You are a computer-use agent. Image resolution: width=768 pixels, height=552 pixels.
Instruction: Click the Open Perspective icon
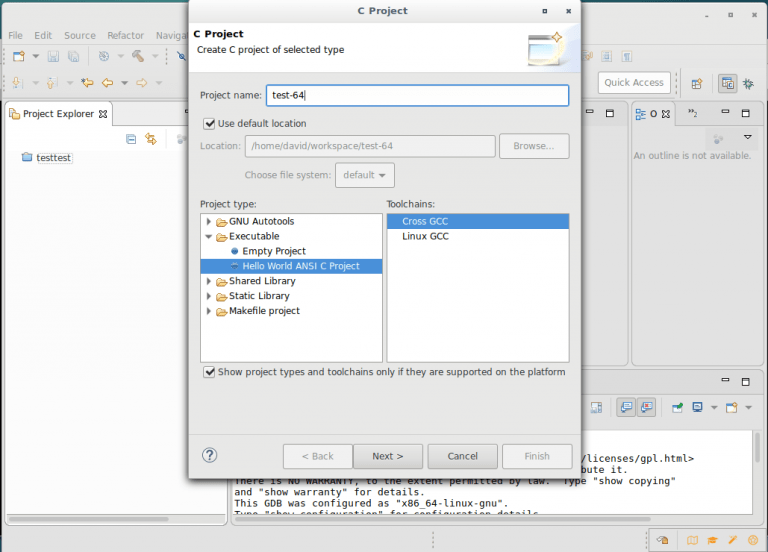[x=697, y=84]
